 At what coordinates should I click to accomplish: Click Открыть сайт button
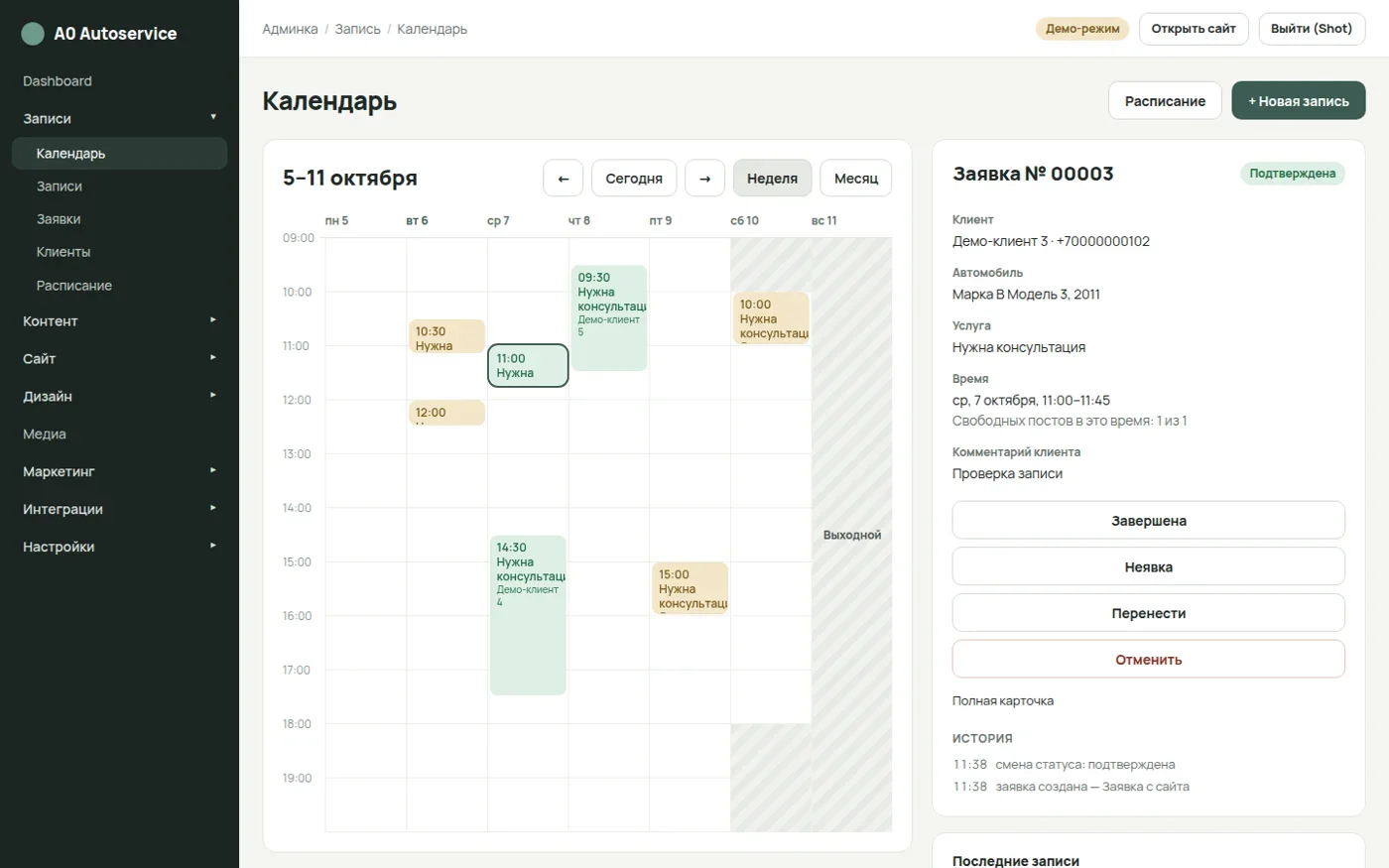click(x=1194, y=29)
